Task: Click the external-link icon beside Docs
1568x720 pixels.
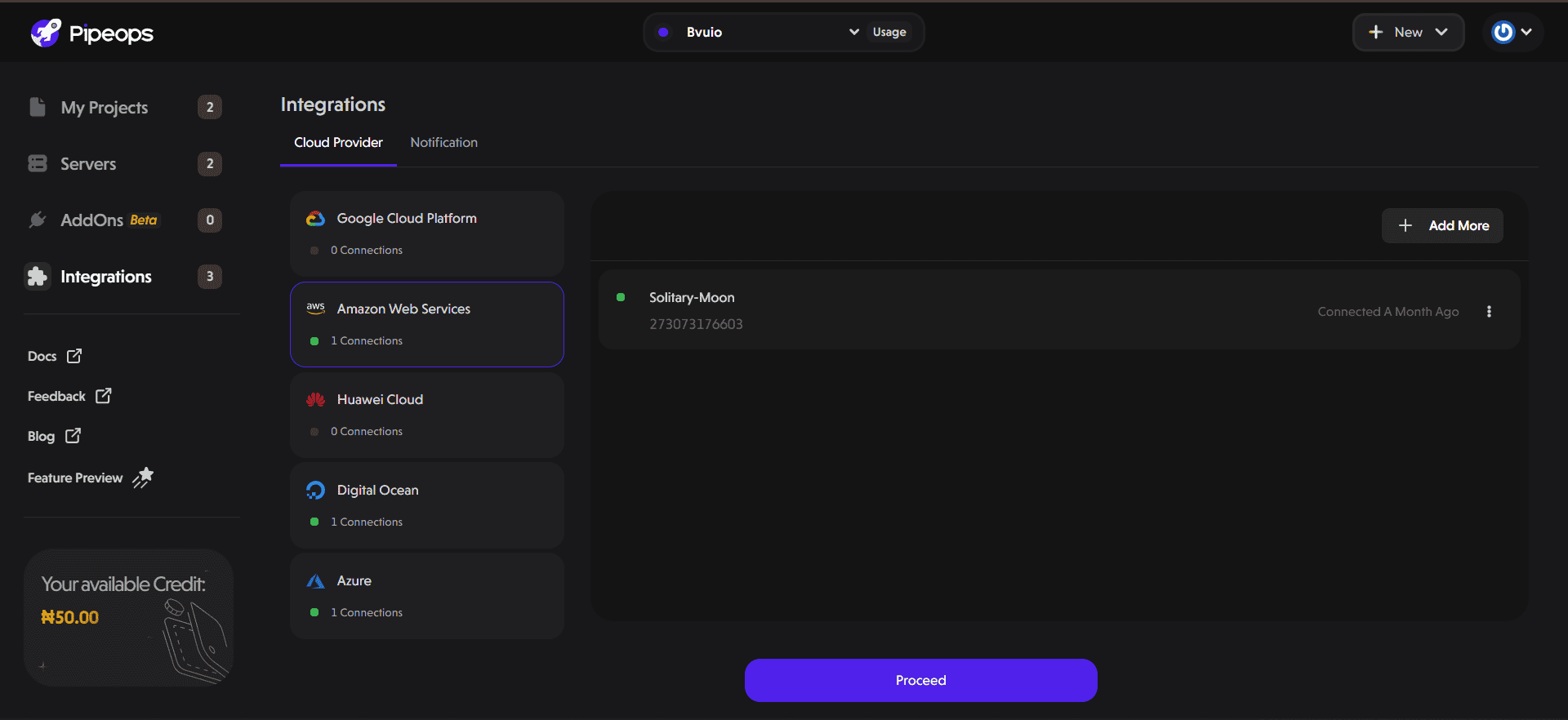Action: tap(74, 356)
